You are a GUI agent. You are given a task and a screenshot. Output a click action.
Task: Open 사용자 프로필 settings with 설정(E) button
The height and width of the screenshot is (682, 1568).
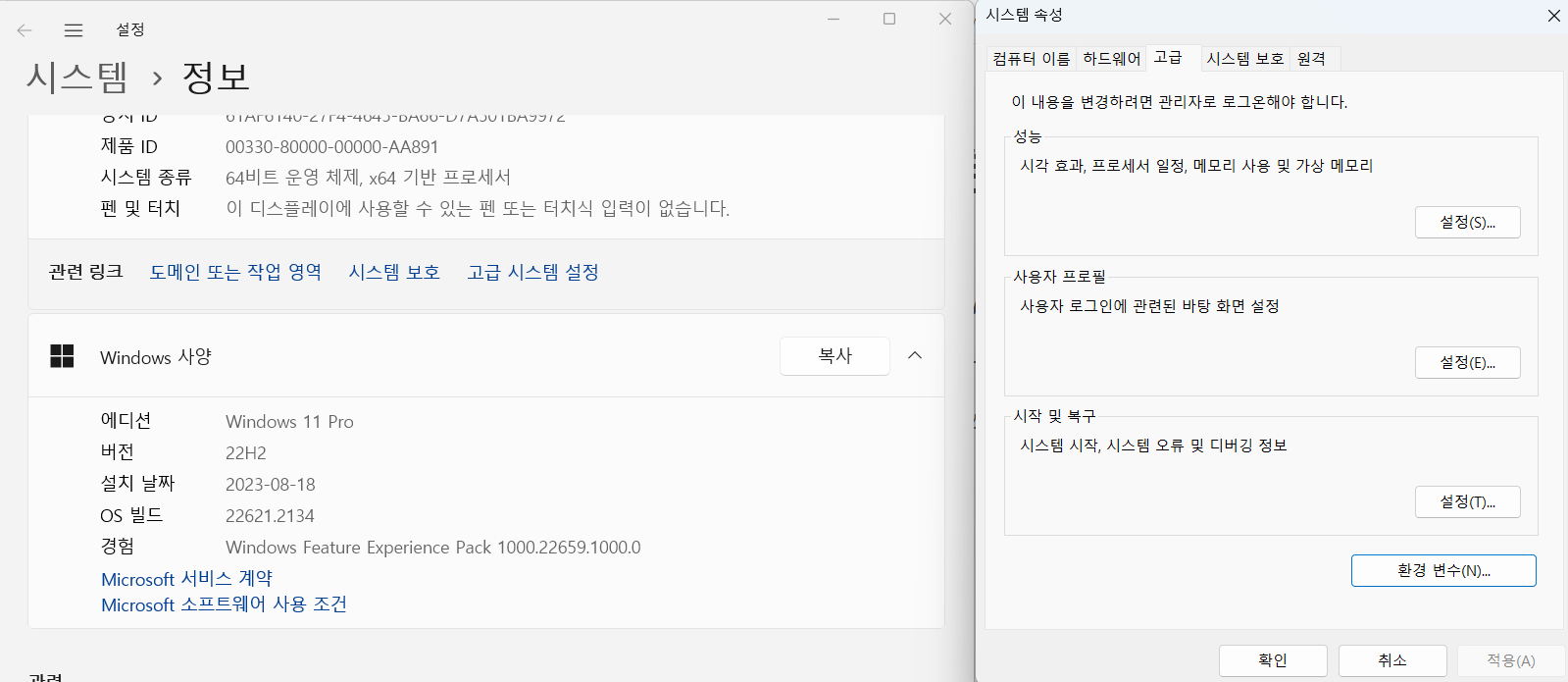point(1467,362)
